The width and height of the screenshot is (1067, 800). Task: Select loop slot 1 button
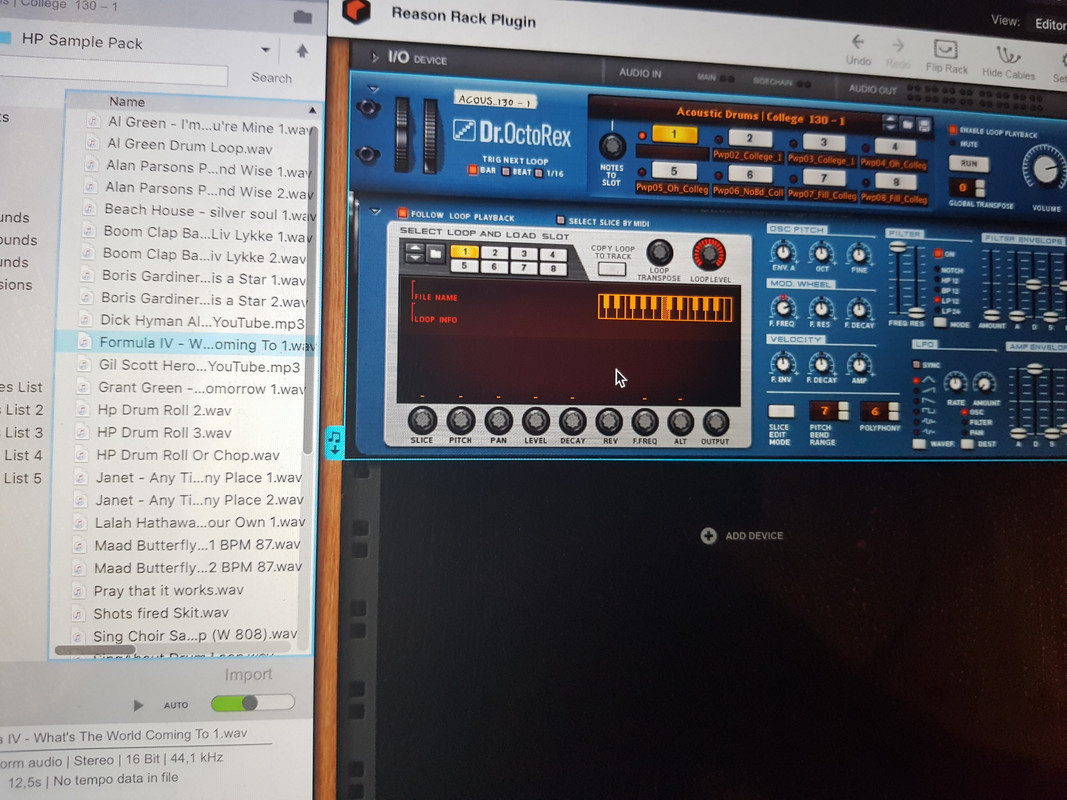click(674, 134)
